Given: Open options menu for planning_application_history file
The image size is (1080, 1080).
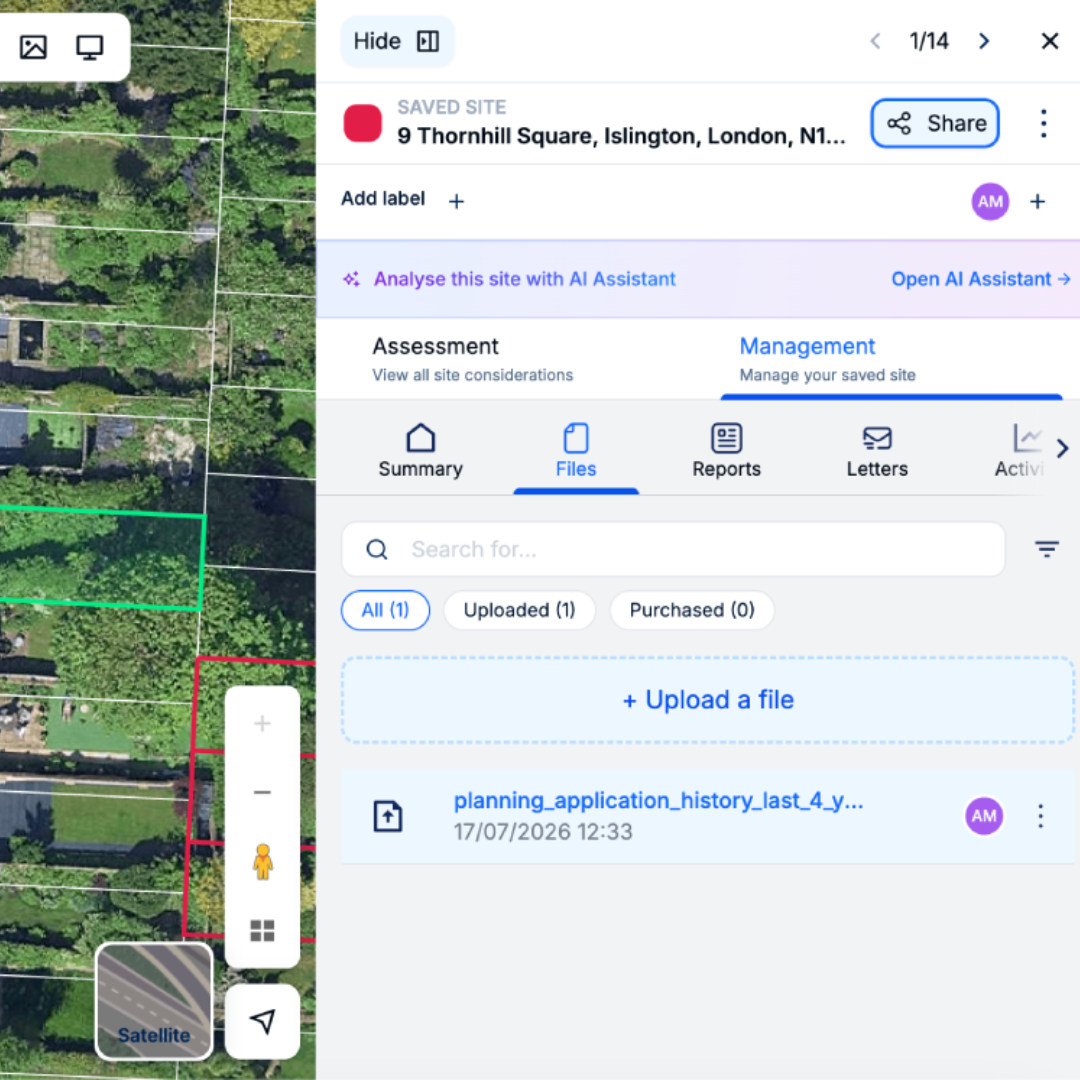Looking at the screenshot, I should tap(1041, 816).
